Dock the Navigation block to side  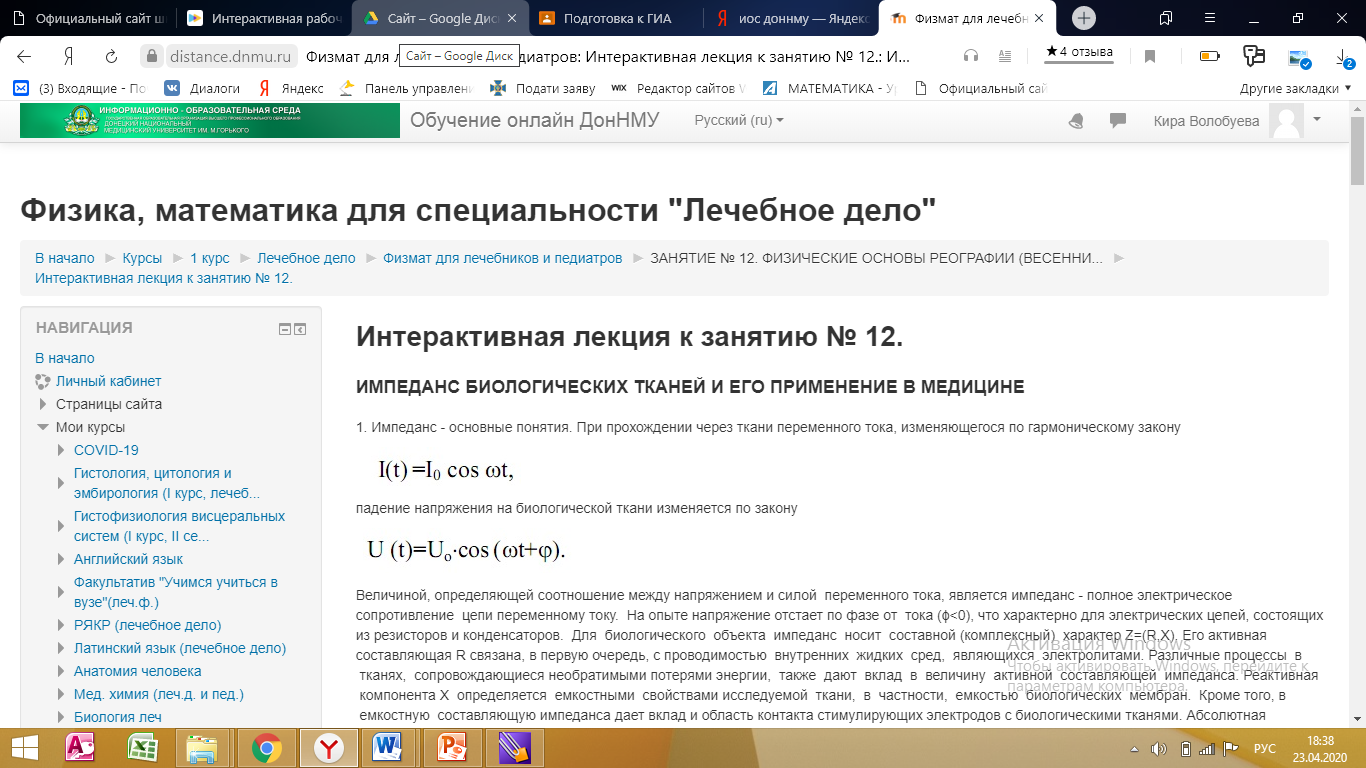pyautogui.click(x=300, y=329)
